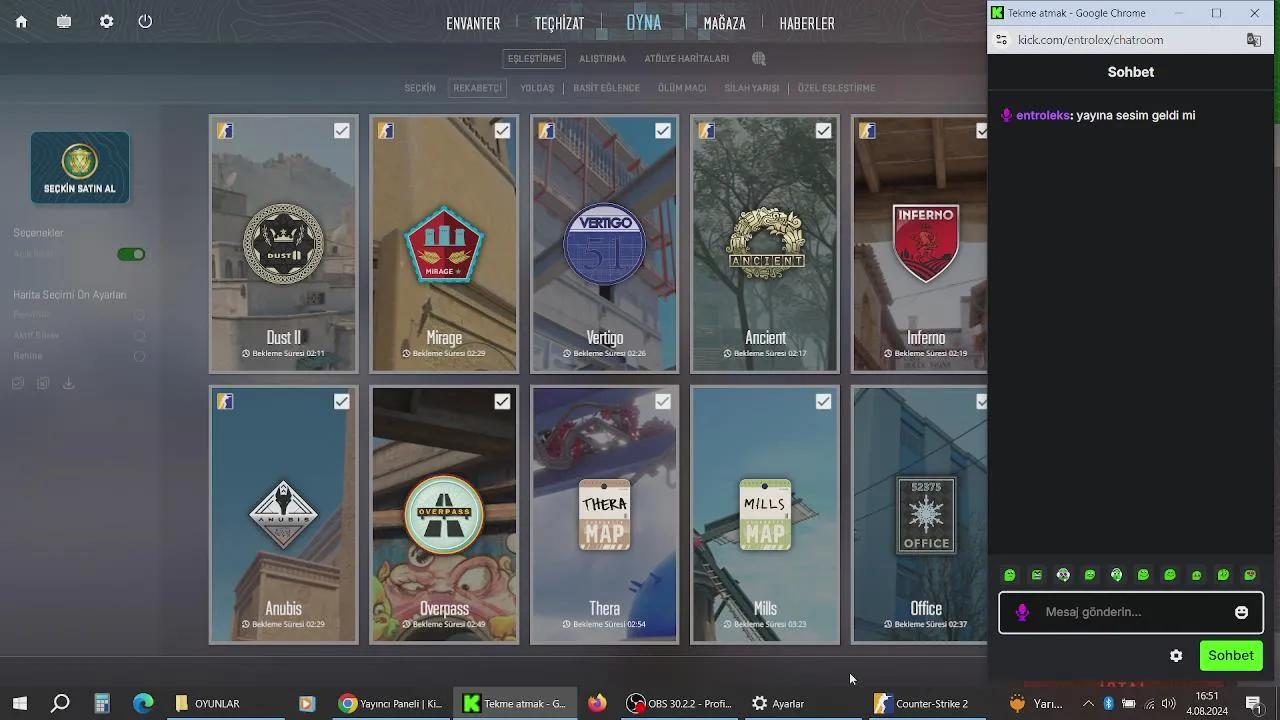Click the purple microphone badge in message box
1280x720 pixels.
point(1022,612)
